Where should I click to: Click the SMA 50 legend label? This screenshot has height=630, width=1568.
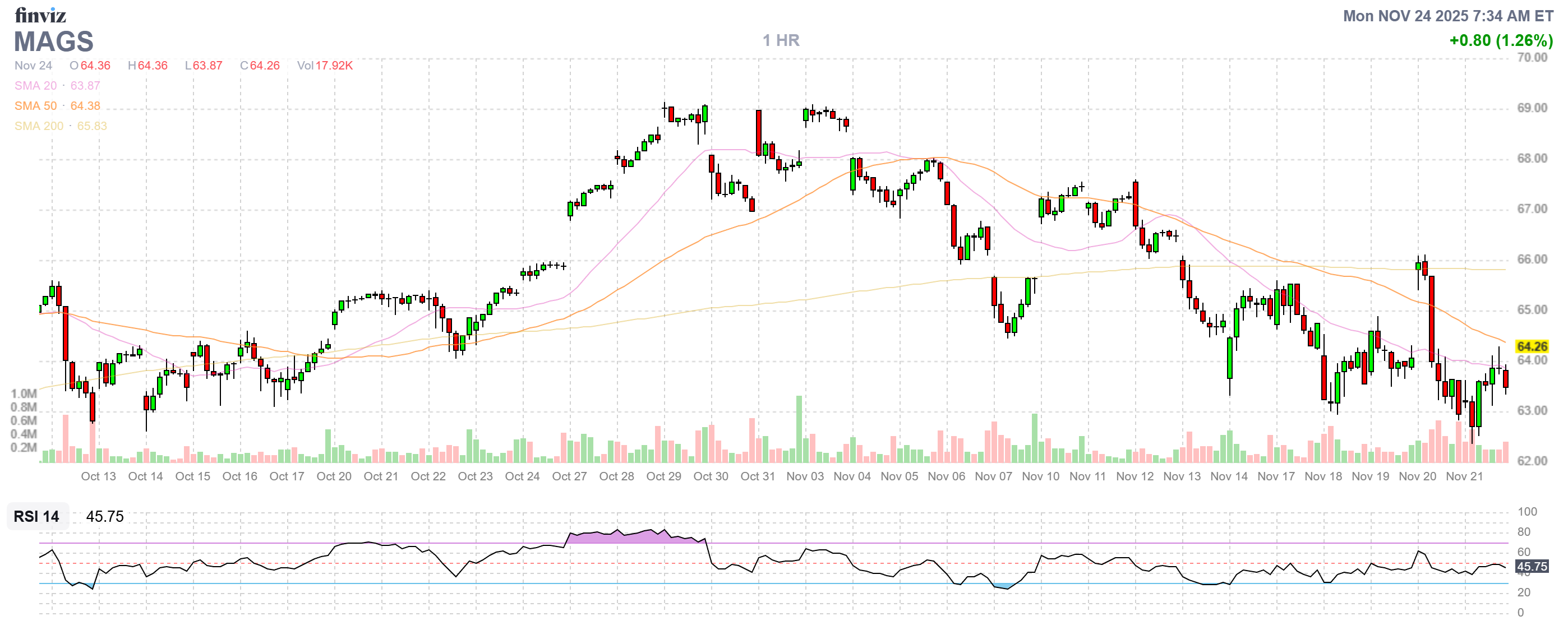[35, 106]
